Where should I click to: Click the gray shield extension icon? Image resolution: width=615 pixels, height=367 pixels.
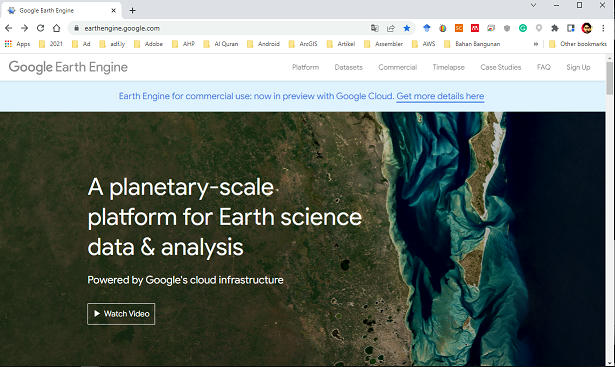(x=507, y=28)
